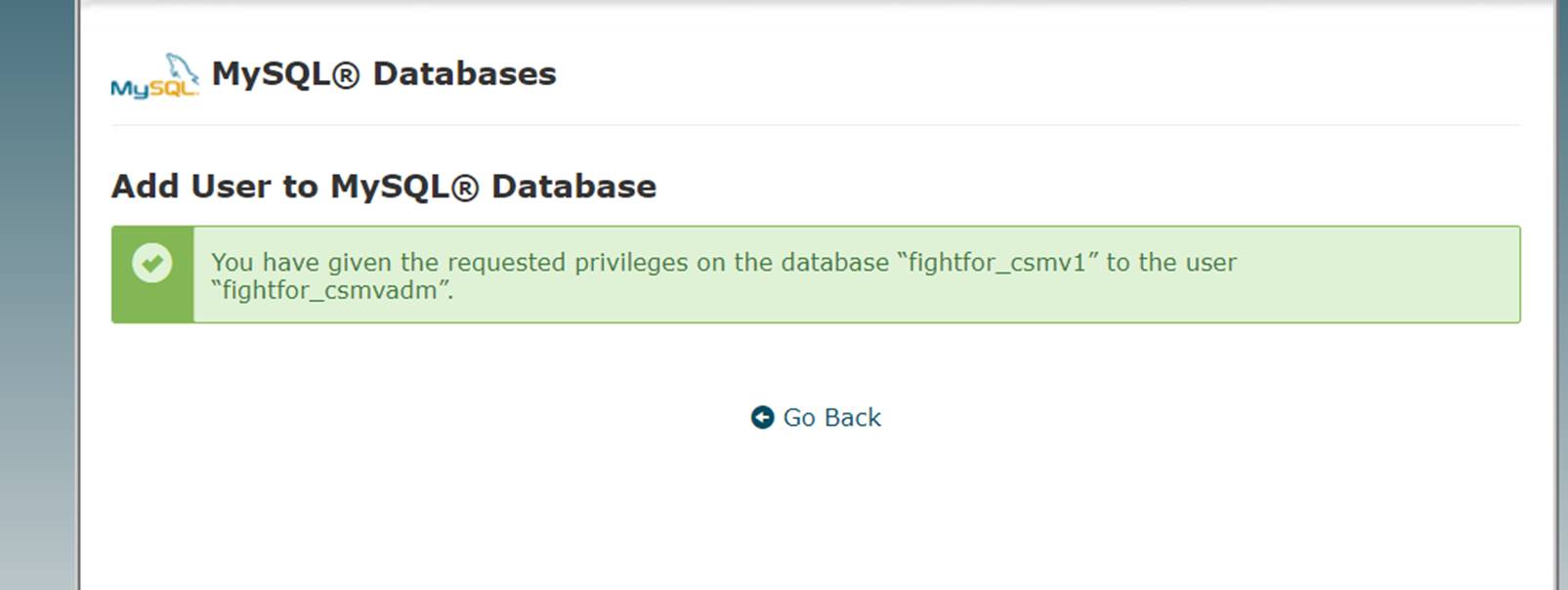Screen dimensions: 1568x590
Task: Click the horizontal divider below the title
Action: [x=816, y=125]
